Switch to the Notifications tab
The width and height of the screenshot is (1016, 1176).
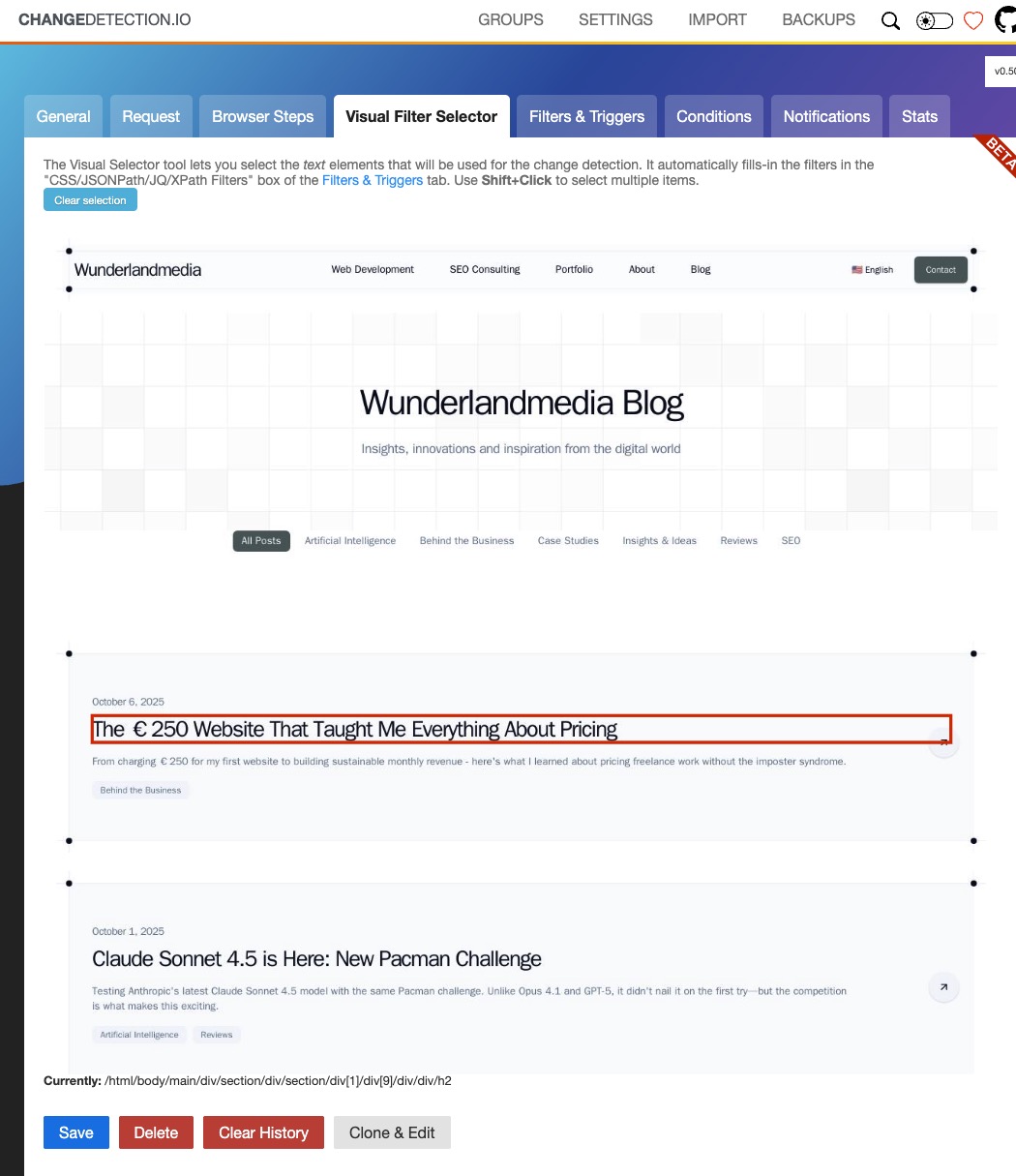827,116
